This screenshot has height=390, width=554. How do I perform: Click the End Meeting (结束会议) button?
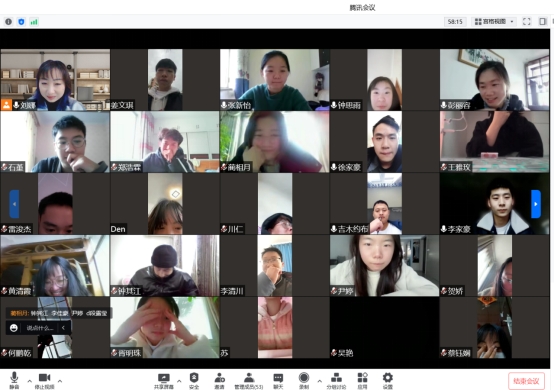click(x=526, y=381)
